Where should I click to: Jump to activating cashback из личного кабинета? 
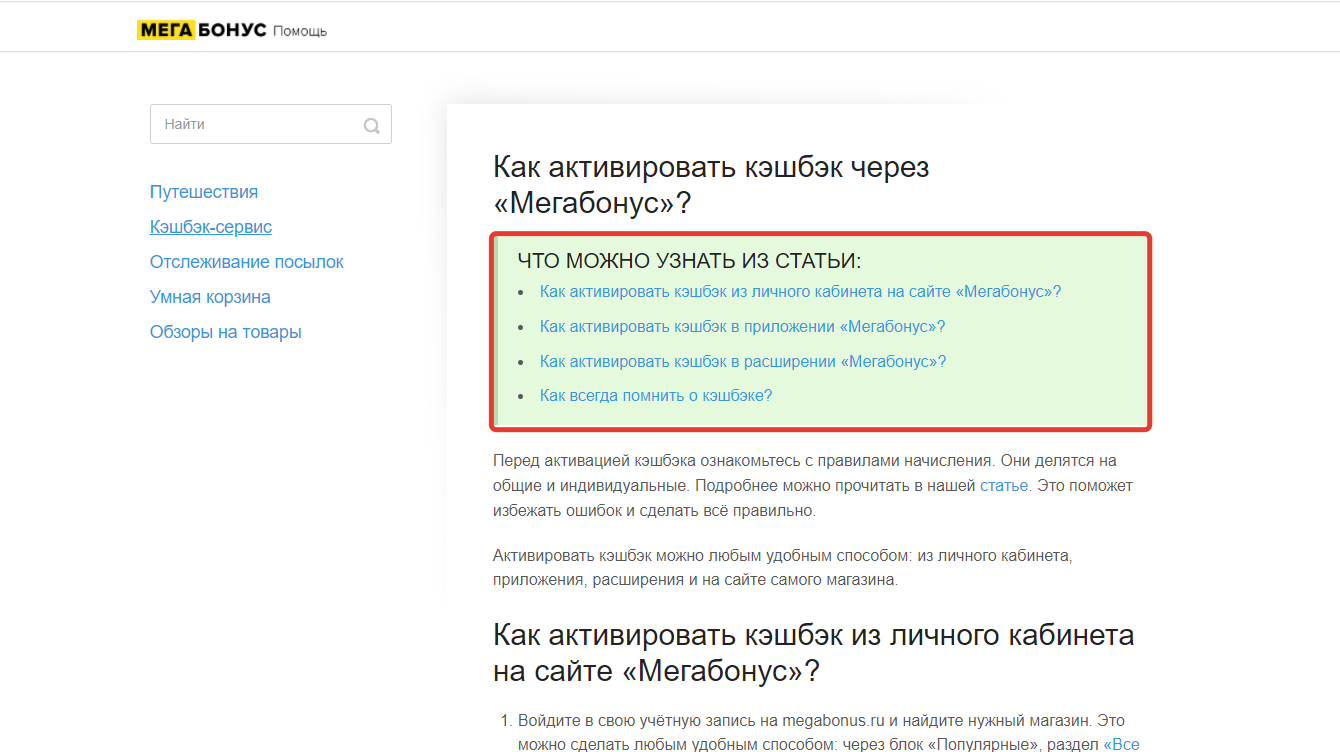point(800,292)
